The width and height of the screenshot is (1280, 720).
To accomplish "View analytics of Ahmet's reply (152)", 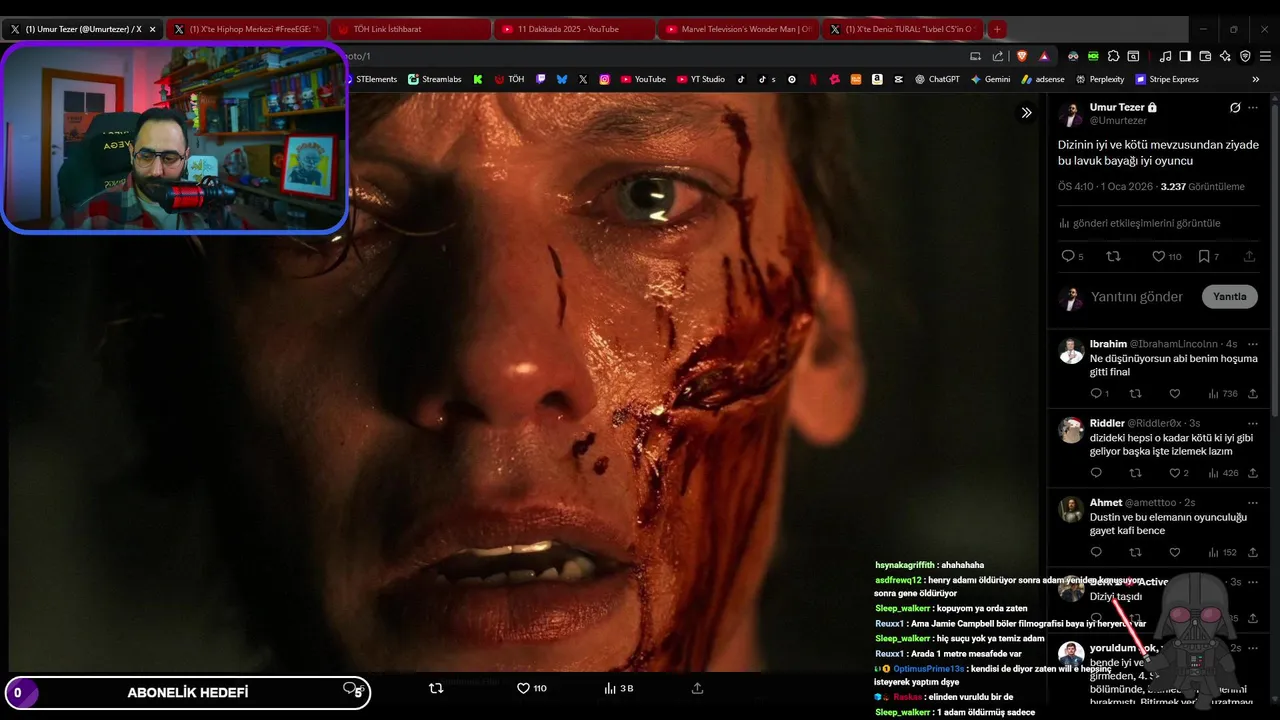I will pyautogui.click(x=1223, y=552).
